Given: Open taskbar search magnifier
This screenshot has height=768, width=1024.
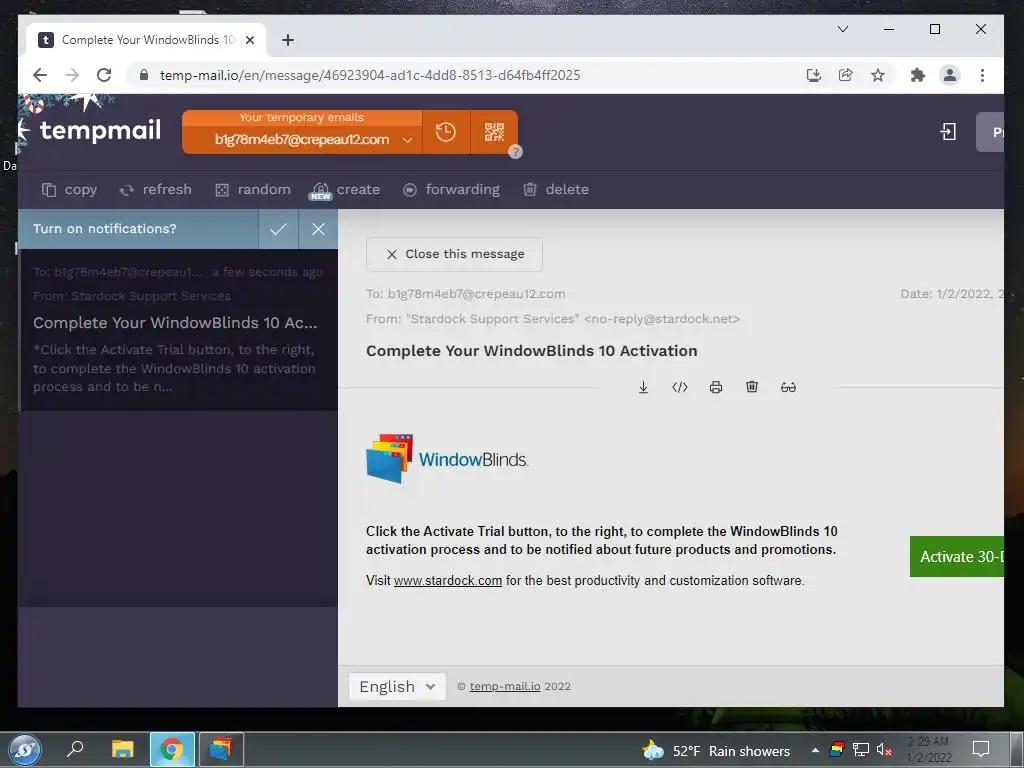Looking at the screenshot, I should point(75,749).
